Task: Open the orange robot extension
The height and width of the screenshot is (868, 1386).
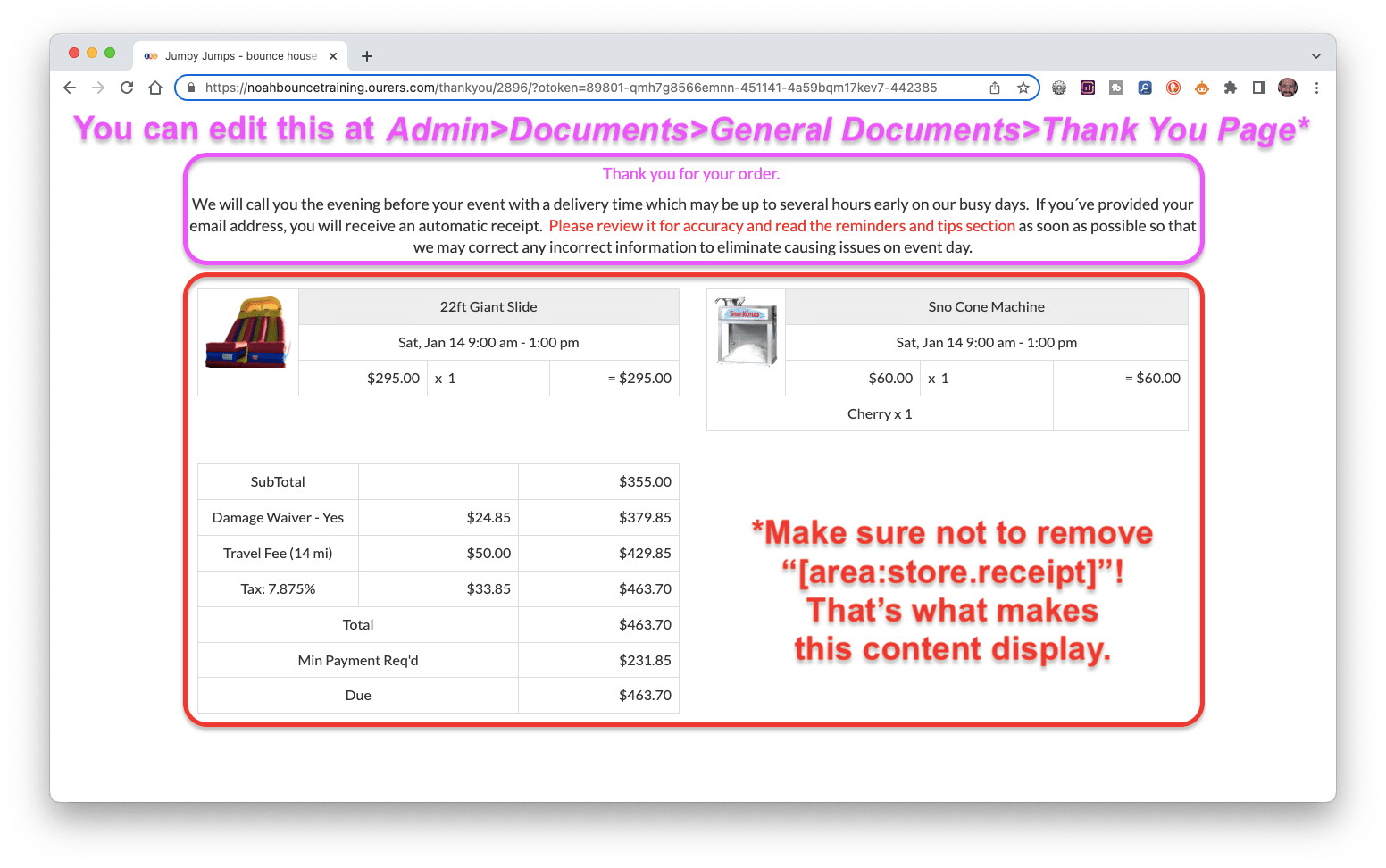Action: coord(1202,88)
